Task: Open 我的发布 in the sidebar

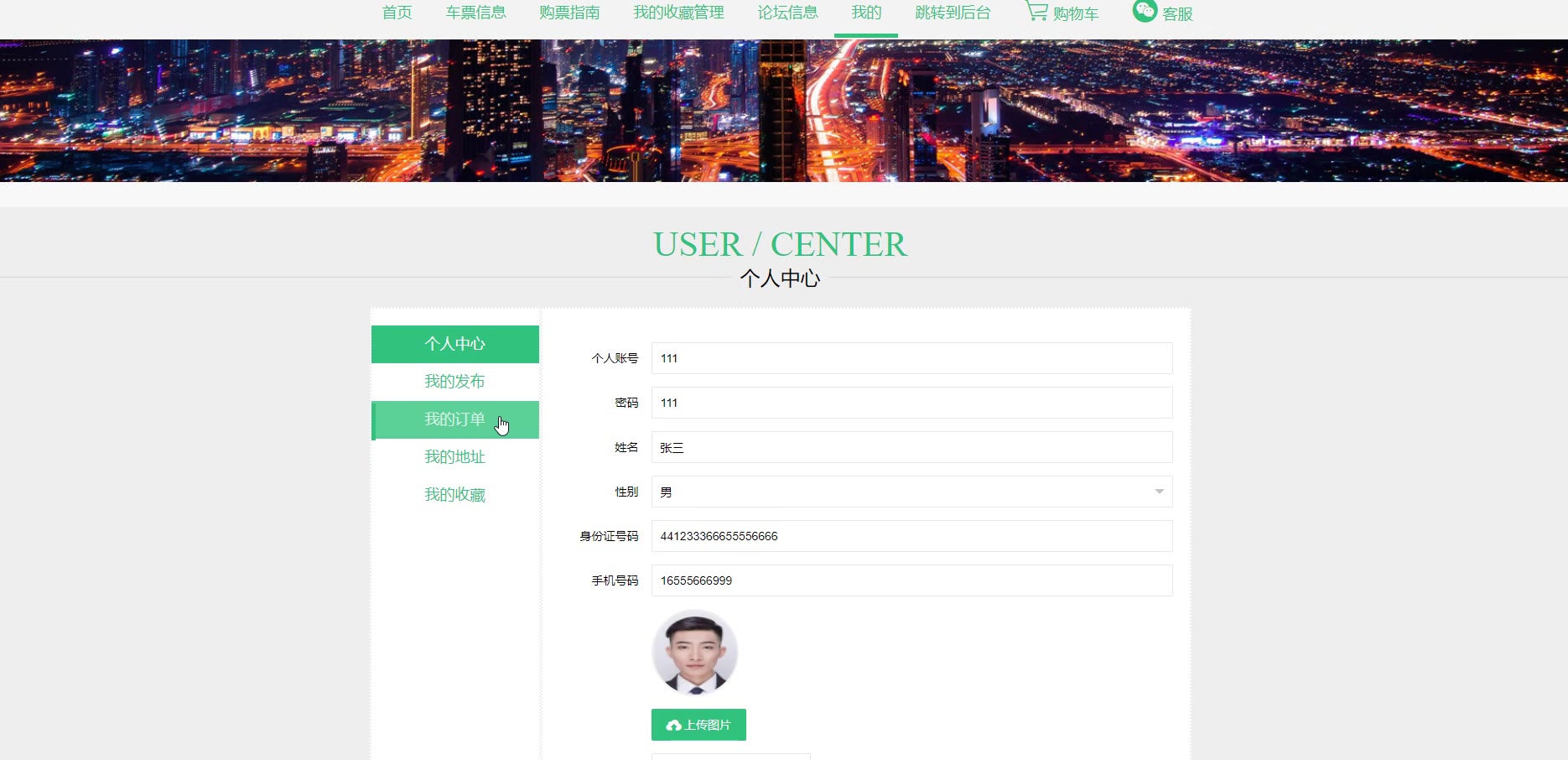Action: [x=455, y=382]
